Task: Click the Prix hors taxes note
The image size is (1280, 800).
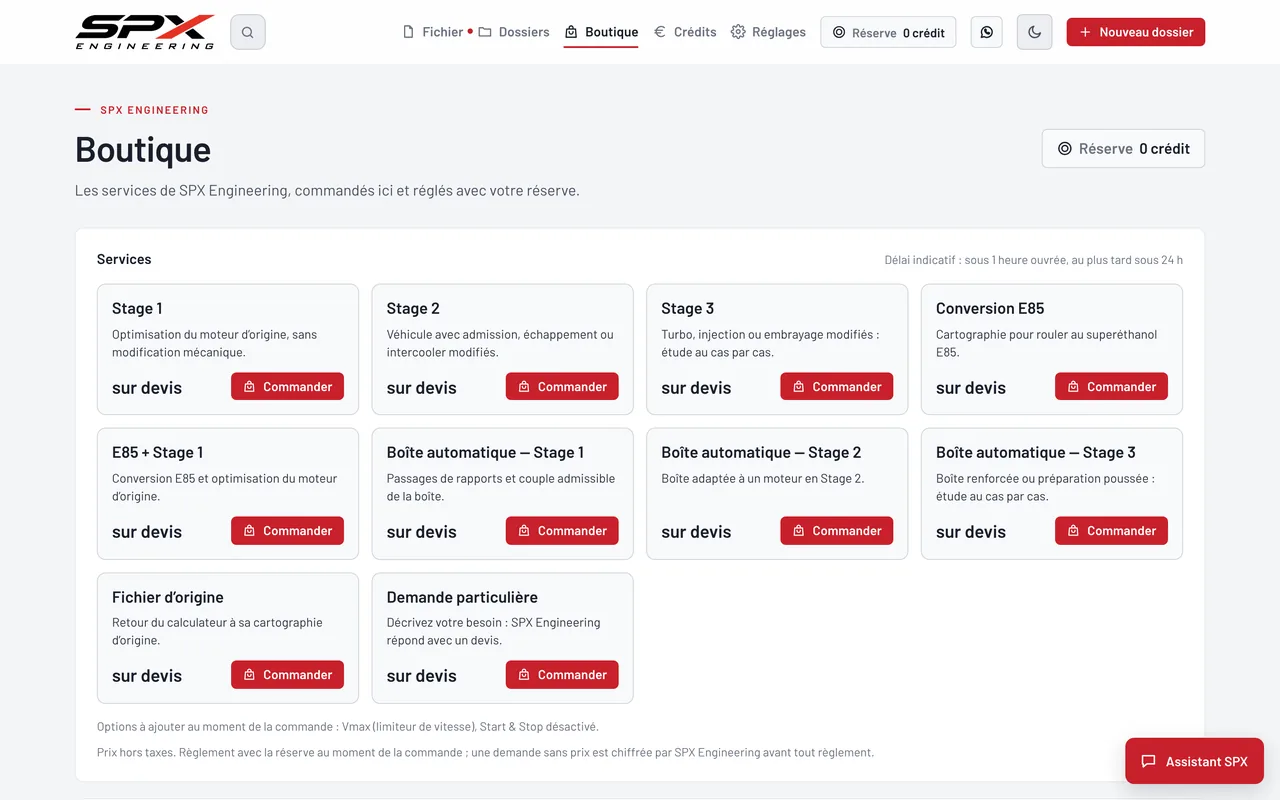Action: (485, 752)
